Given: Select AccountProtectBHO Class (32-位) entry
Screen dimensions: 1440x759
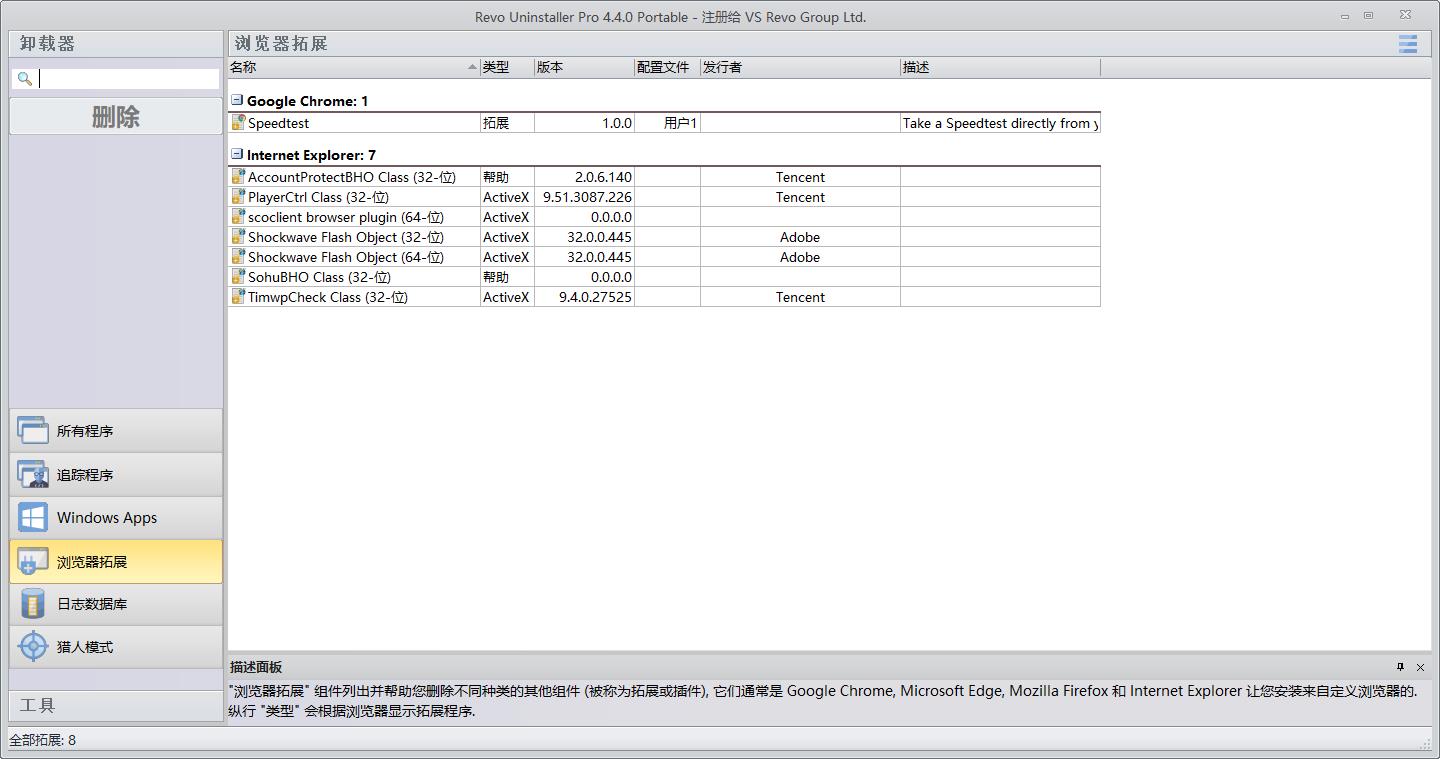Looking at the screenshot, I should point(351,177).
